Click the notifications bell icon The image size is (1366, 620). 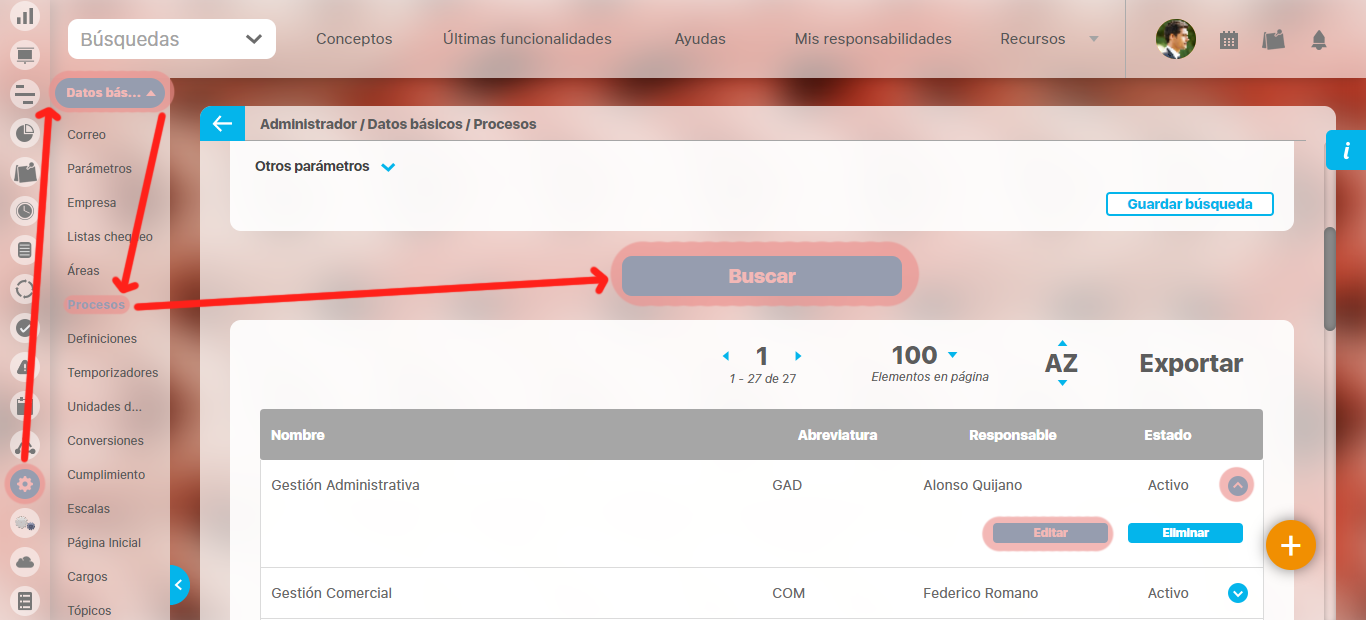coord(1319,40)
